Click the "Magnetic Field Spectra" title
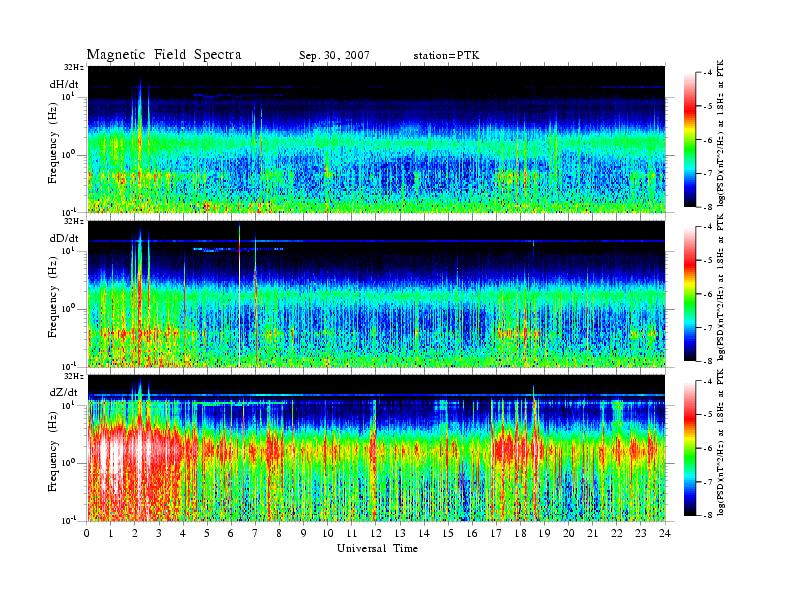 tap(164, 55)
